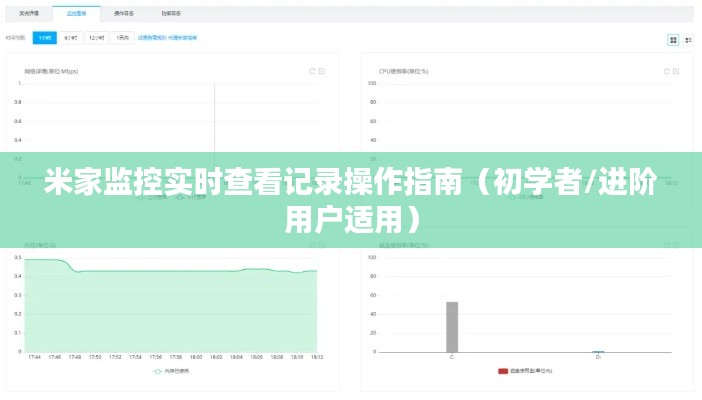
Task: Click the CPU usage chart title
Action: click(x=403, y=71)
